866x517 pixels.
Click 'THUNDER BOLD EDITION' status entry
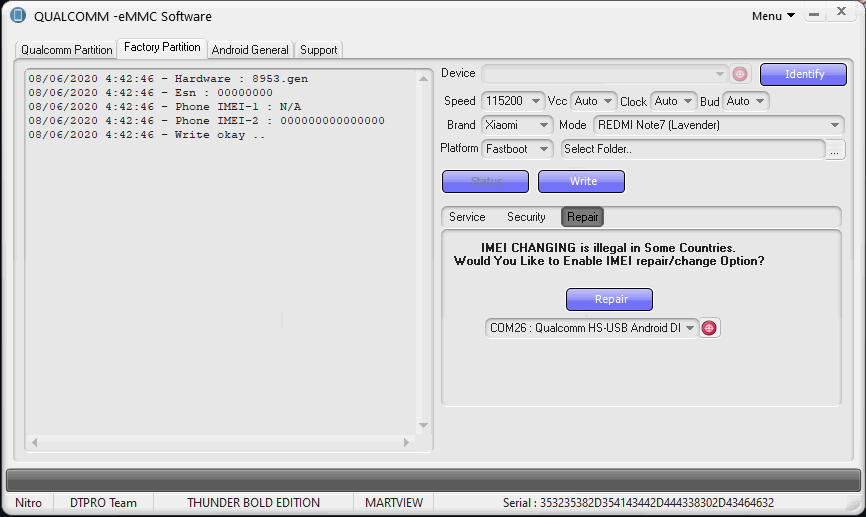coord(254,503)
